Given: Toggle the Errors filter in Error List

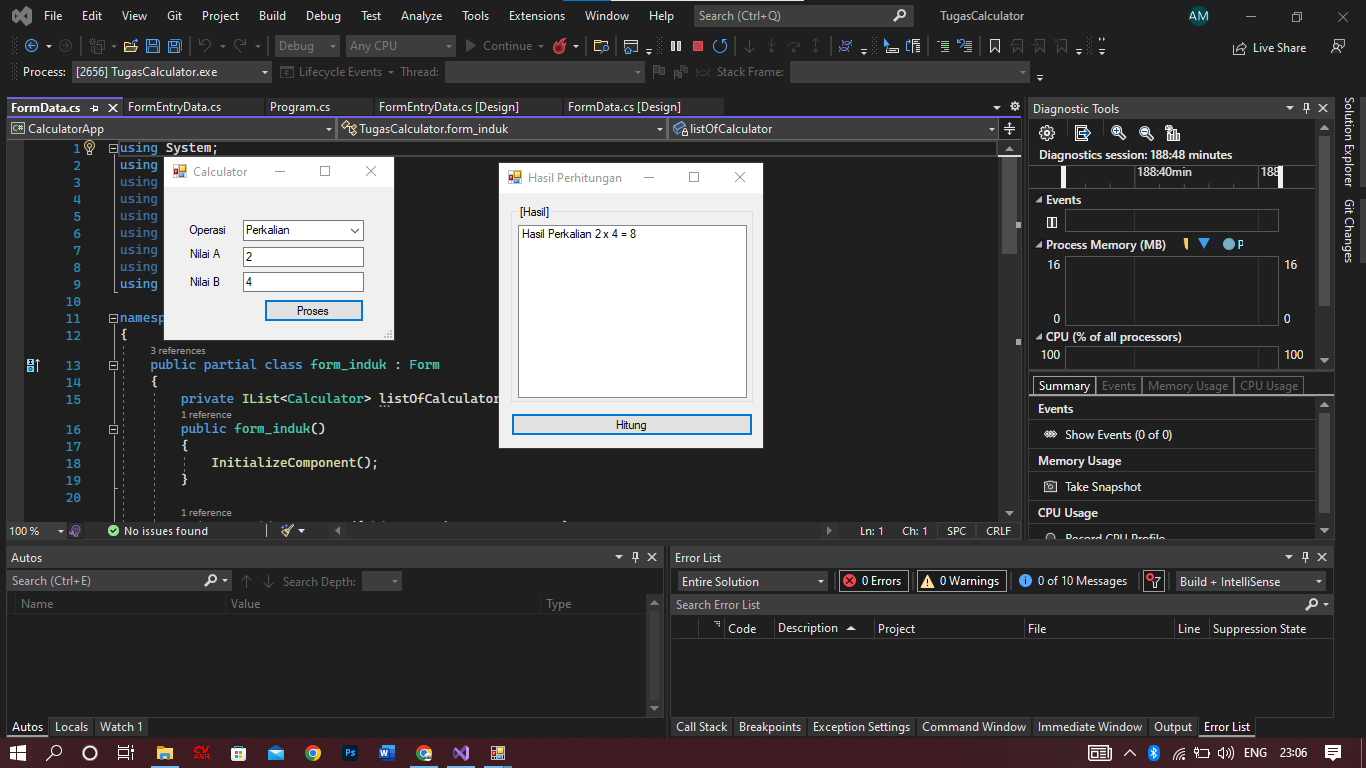Looking at the screenshot, I should (x=872, y=581).
